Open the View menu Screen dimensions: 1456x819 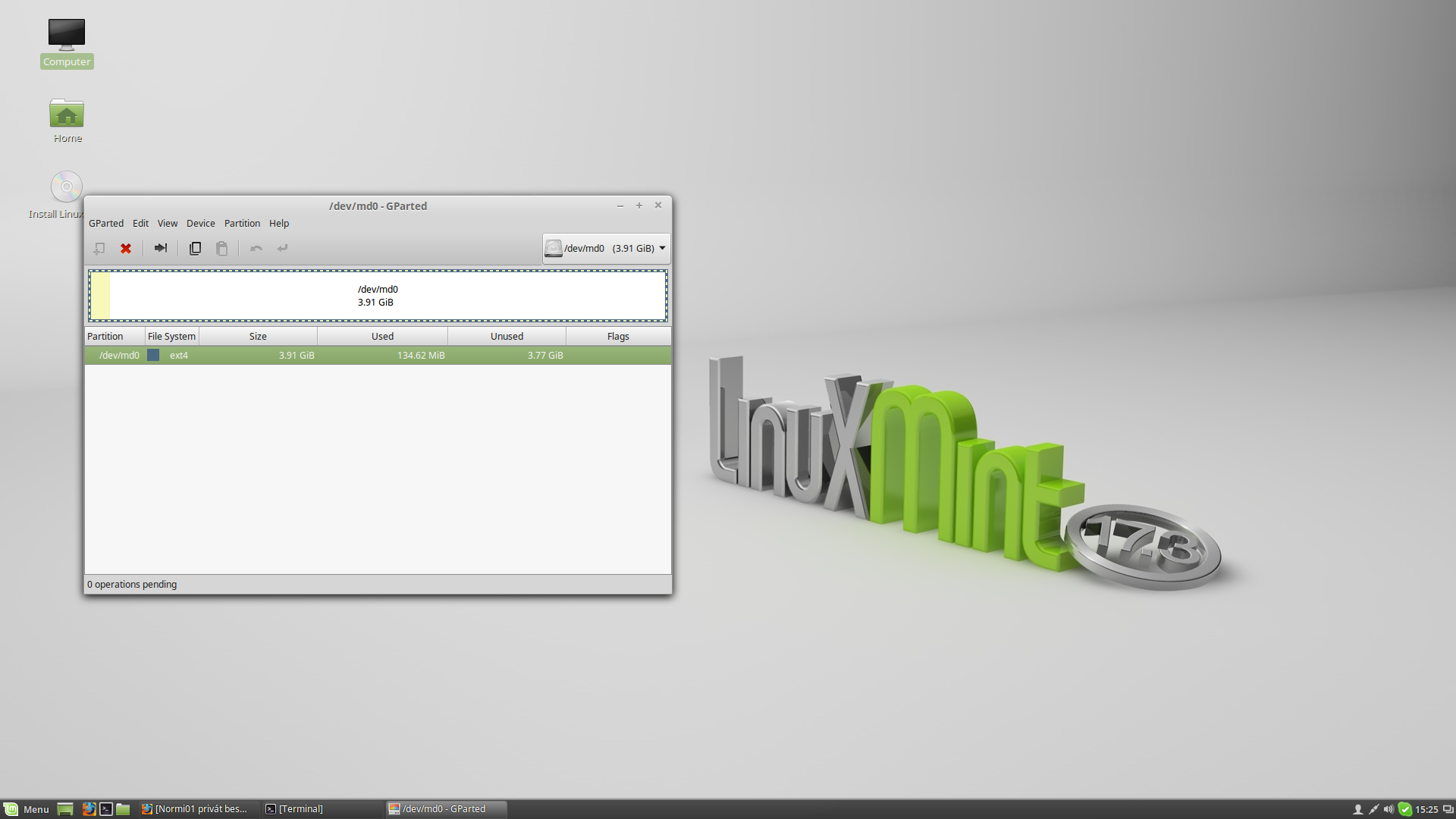168,224
